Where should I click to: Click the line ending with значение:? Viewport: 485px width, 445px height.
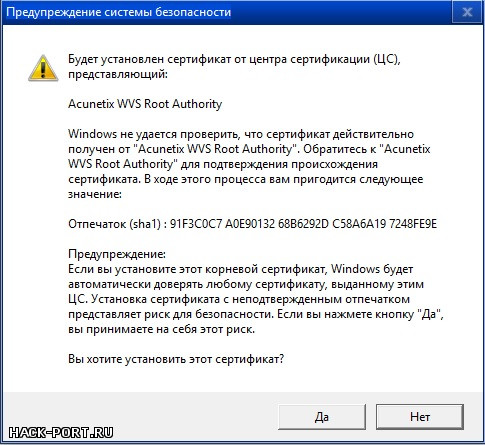coord(95,194)
